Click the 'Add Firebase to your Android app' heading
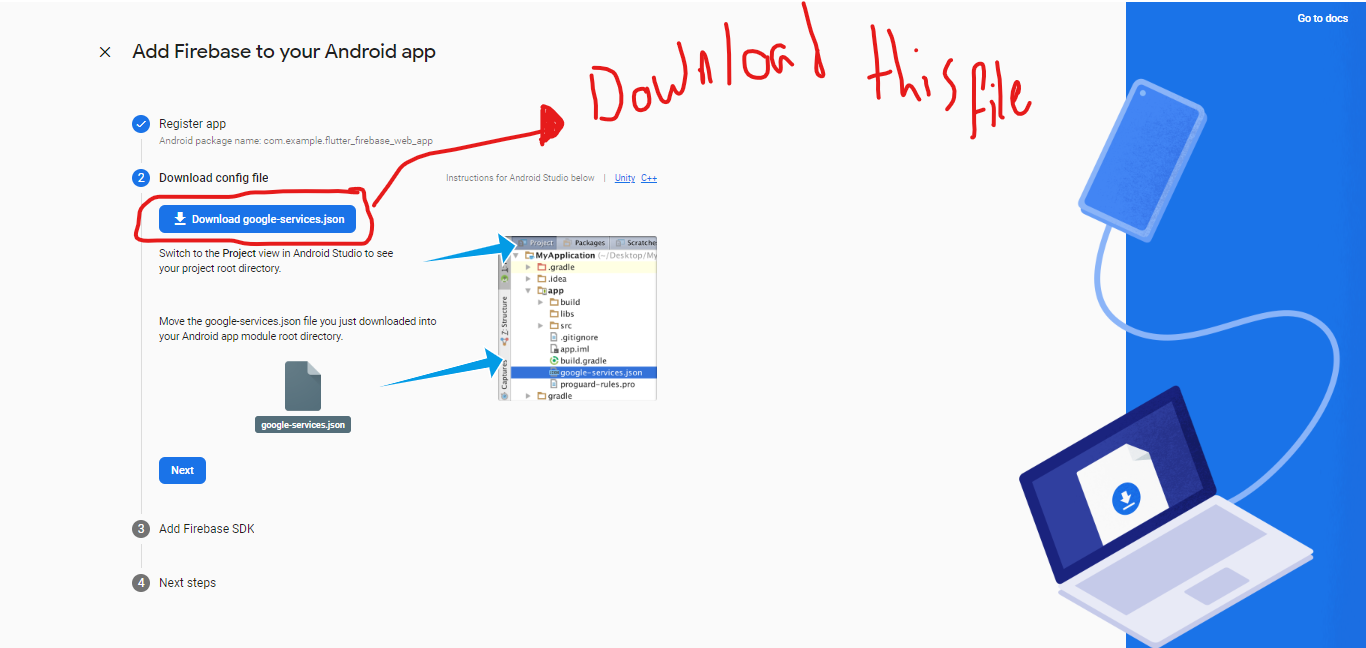Screen dimensions: 1366x648 (x=284, y=51)
